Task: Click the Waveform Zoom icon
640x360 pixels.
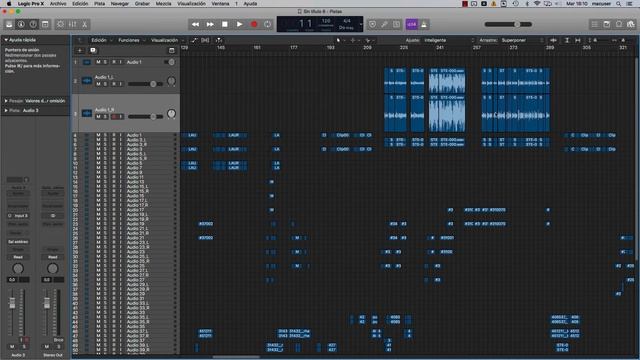Action: click(x=553, y=40)
